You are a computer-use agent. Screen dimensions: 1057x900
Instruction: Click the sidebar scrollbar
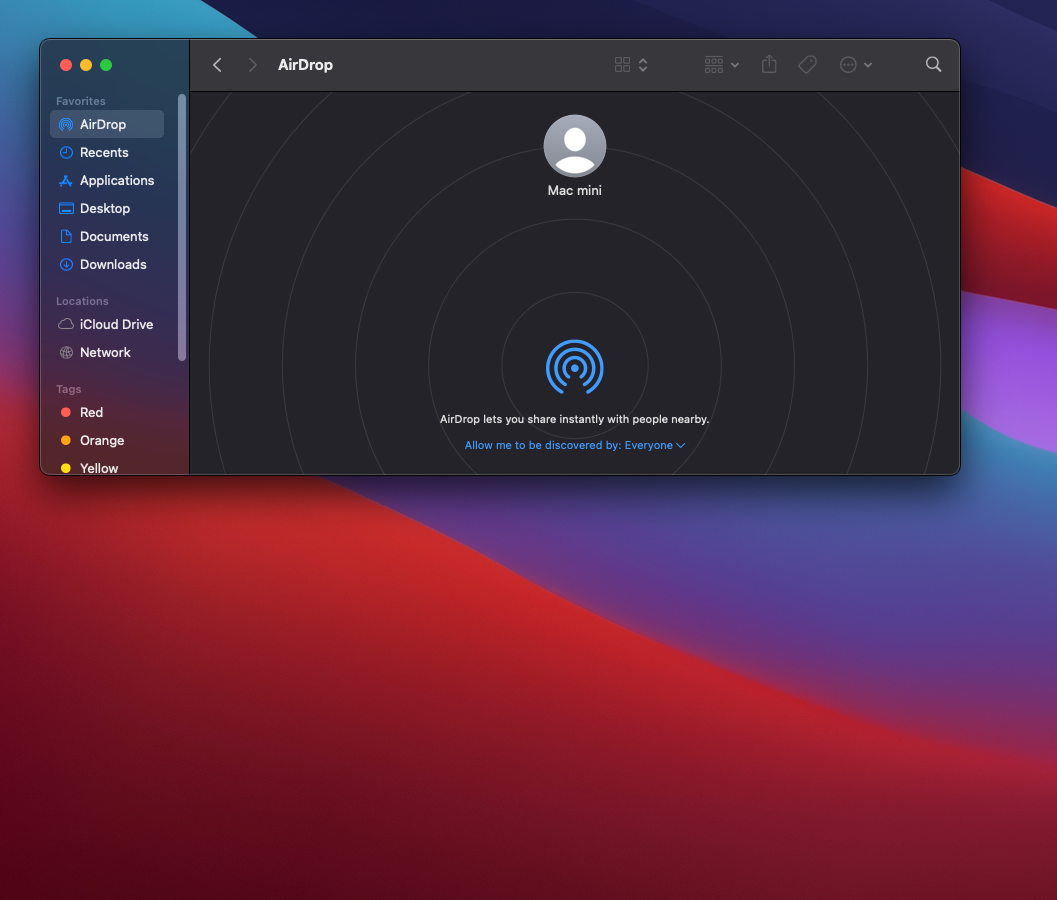[x=181, y=227]
